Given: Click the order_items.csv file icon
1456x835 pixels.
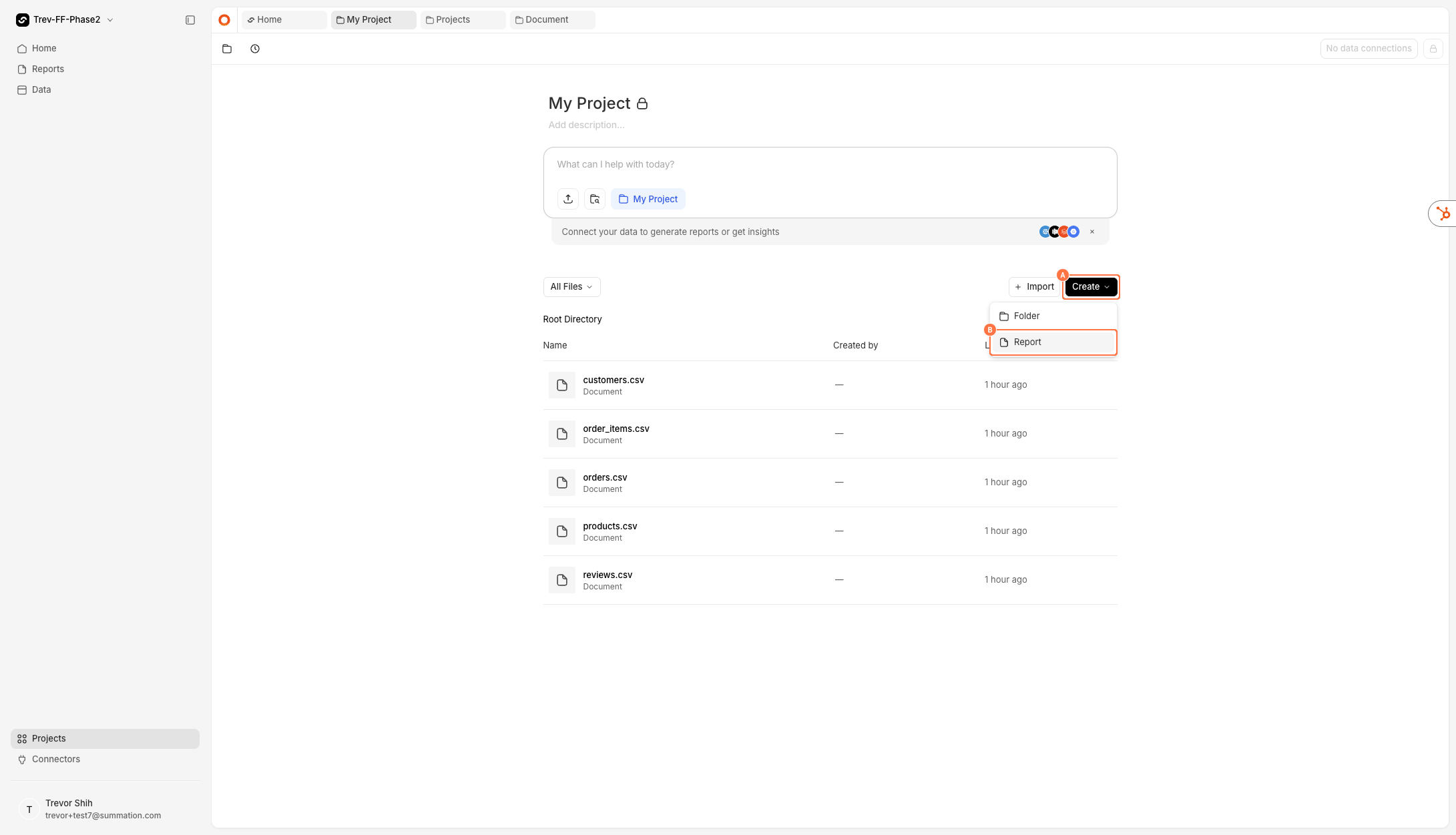Looking at the screenshot, I should [x=562, y=434].
